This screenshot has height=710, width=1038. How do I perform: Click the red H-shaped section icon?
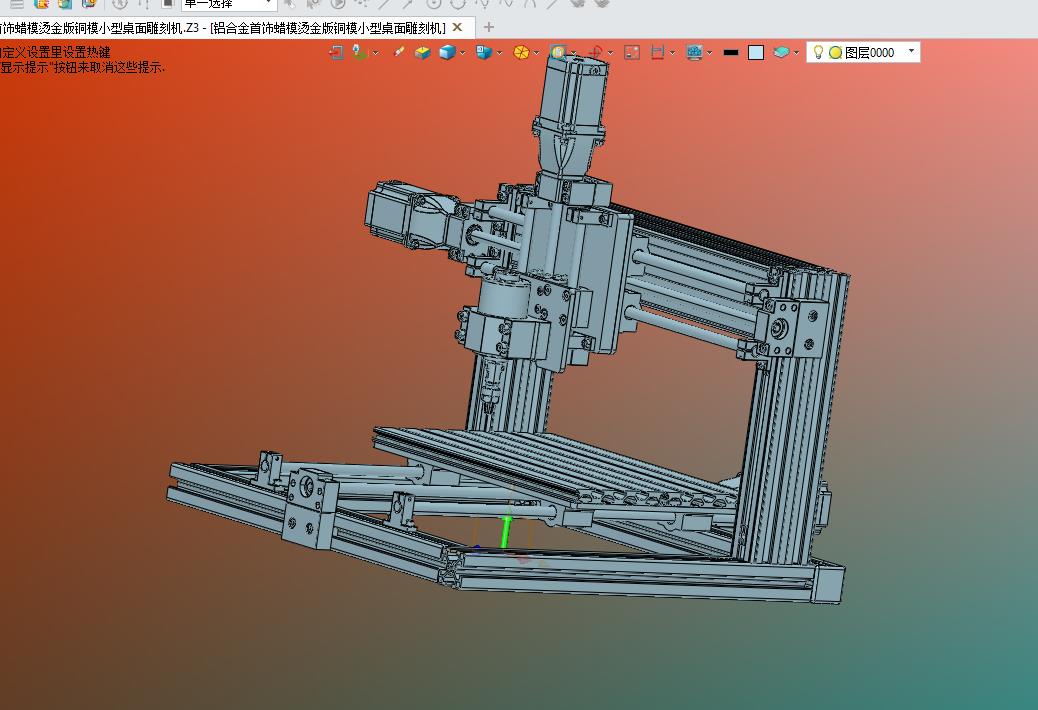tap(657, 52)
